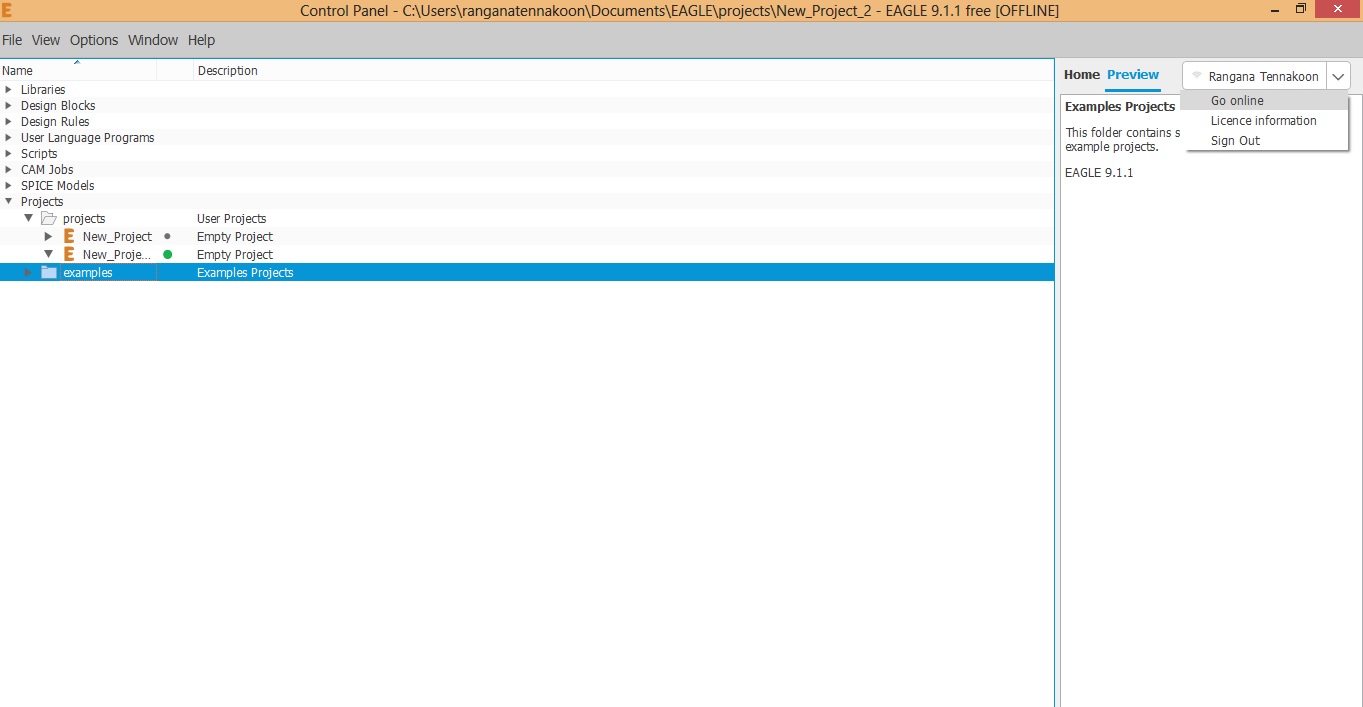The image size is (1363, 707).
Task: Expand the CAM Jobs node
Action: coord(9,170)
